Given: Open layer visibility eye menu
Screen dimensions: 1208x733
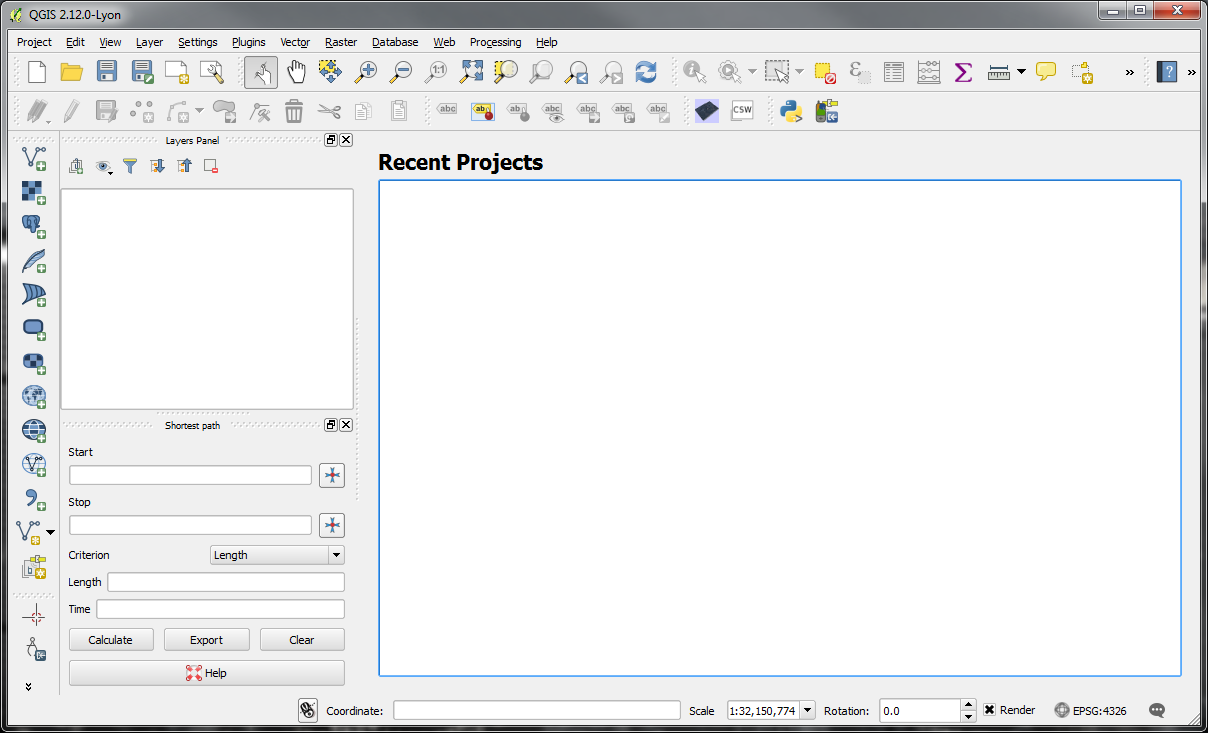Looking at the screenshot, I should point(103,167).
